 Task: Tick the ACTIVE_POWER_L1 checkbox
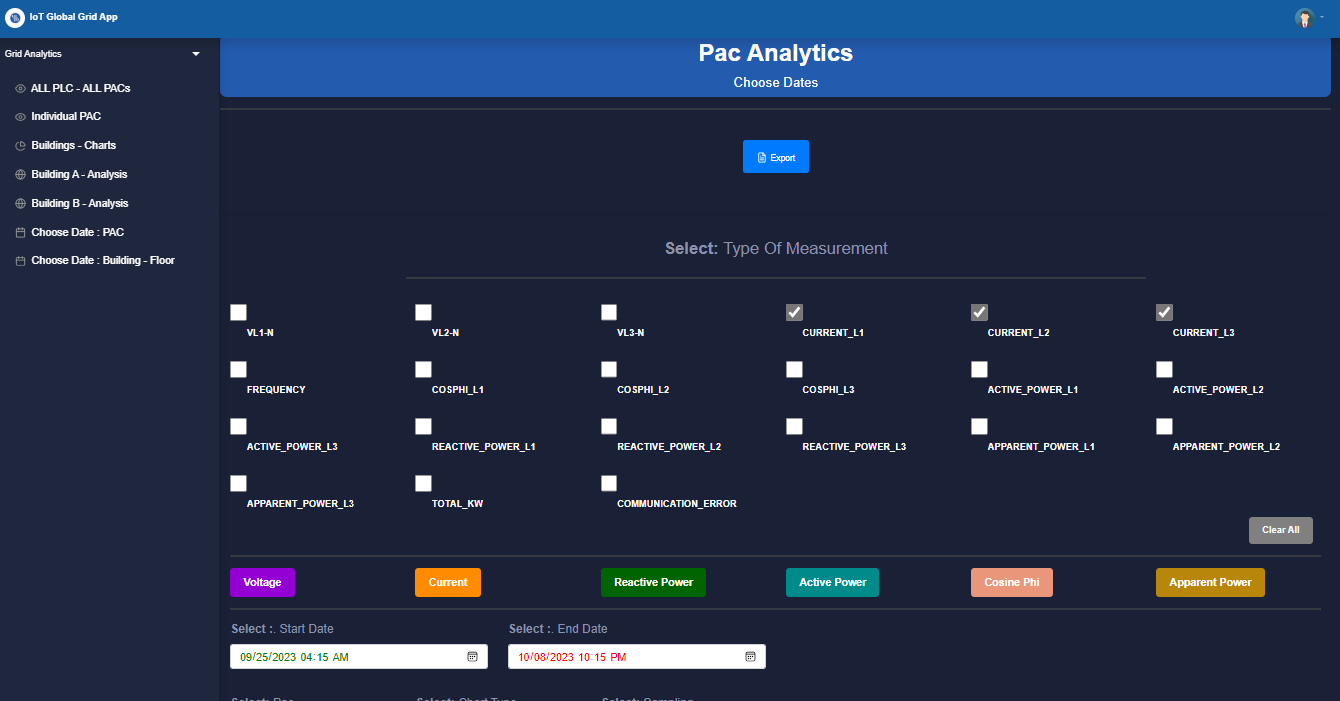point(979,370)
